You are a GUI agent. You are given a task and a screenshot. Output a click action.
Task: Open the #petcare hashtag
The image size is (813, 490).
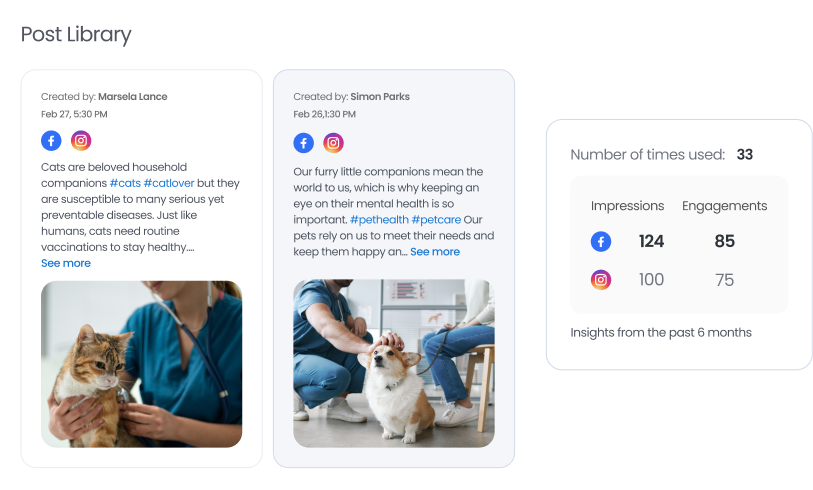click(x=436, y=220)
